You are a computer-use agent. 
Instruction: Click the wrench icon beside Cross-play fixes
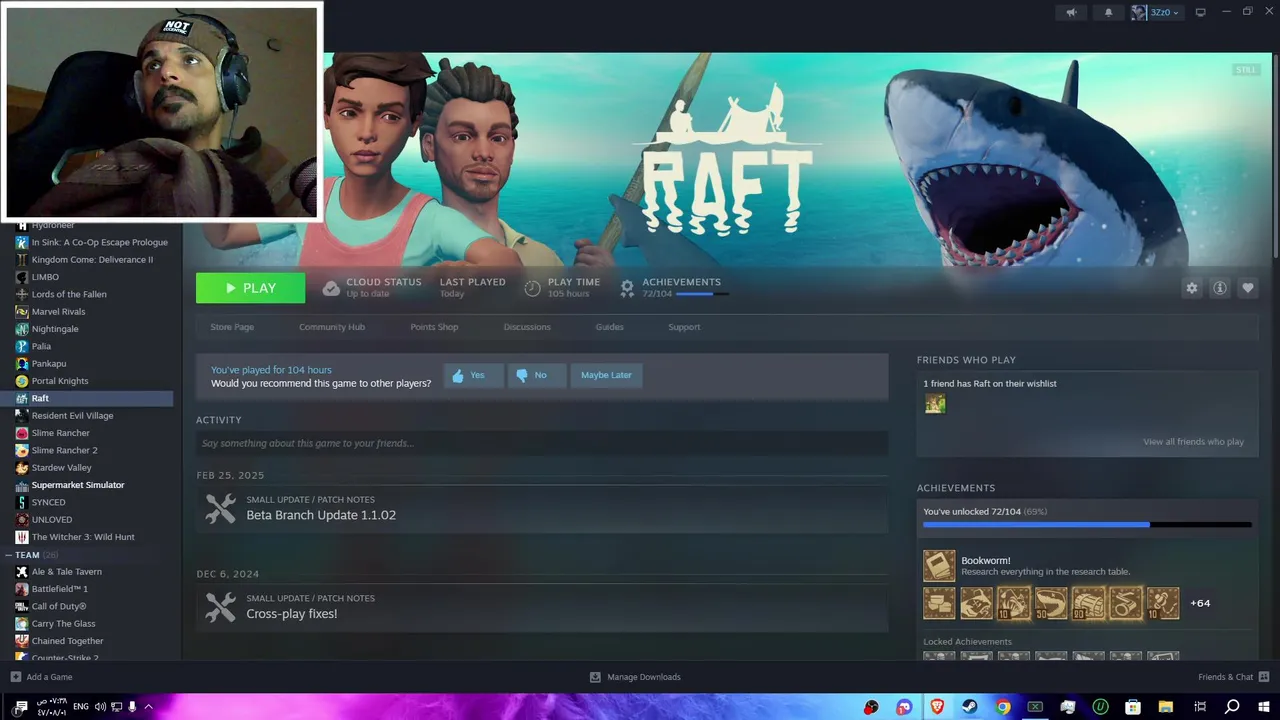220,607
